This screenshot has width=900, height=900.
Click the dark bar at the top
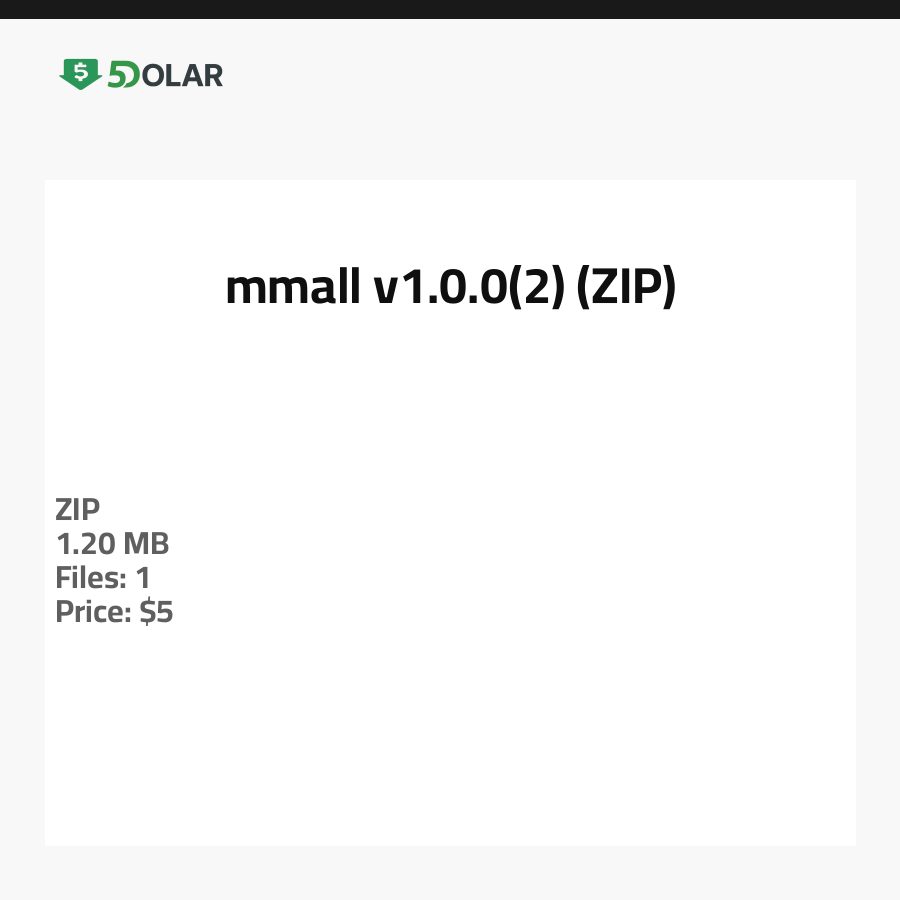point(450,9)
